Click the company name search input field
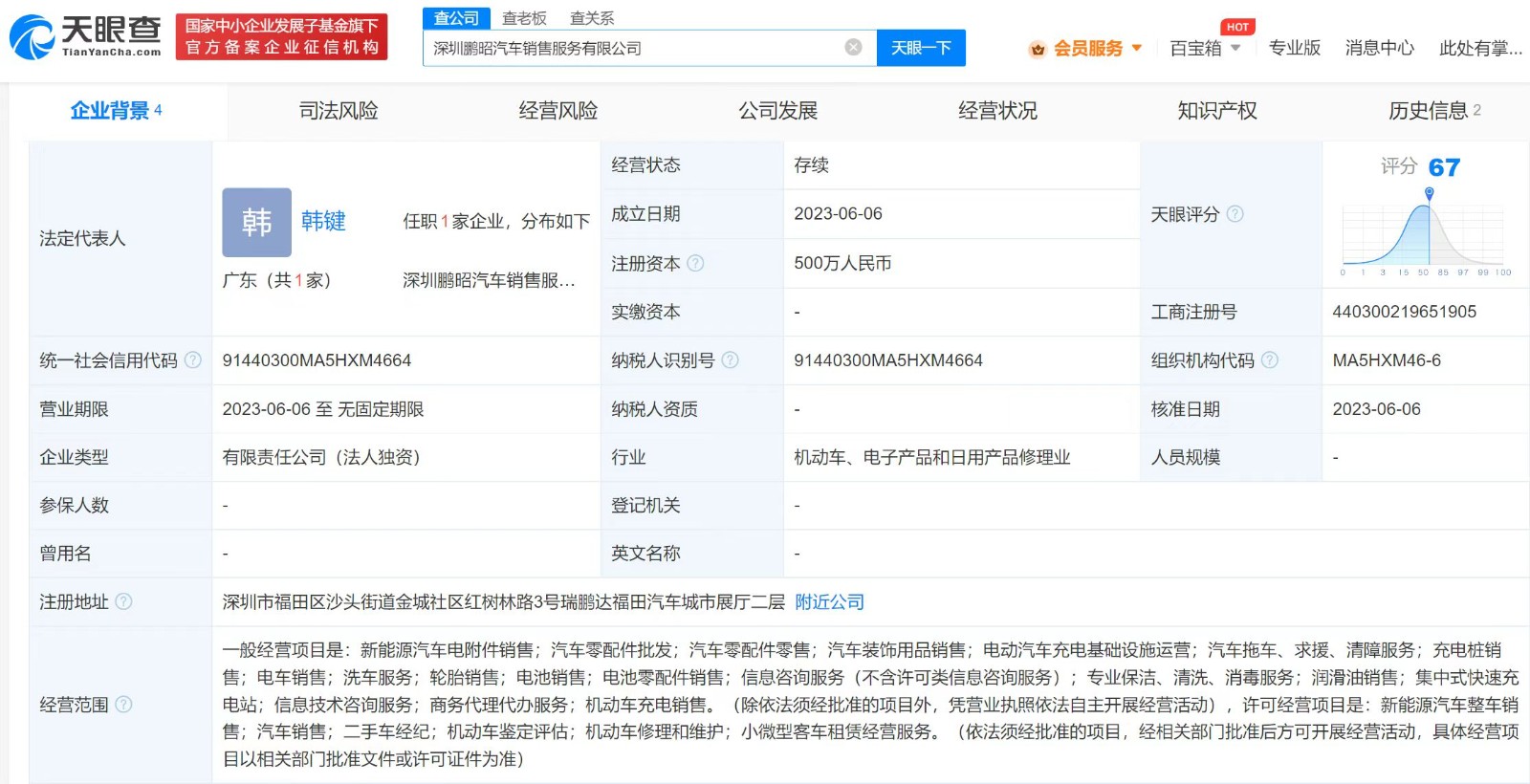This screenshot has width=1530, height=784. [631, 48]
